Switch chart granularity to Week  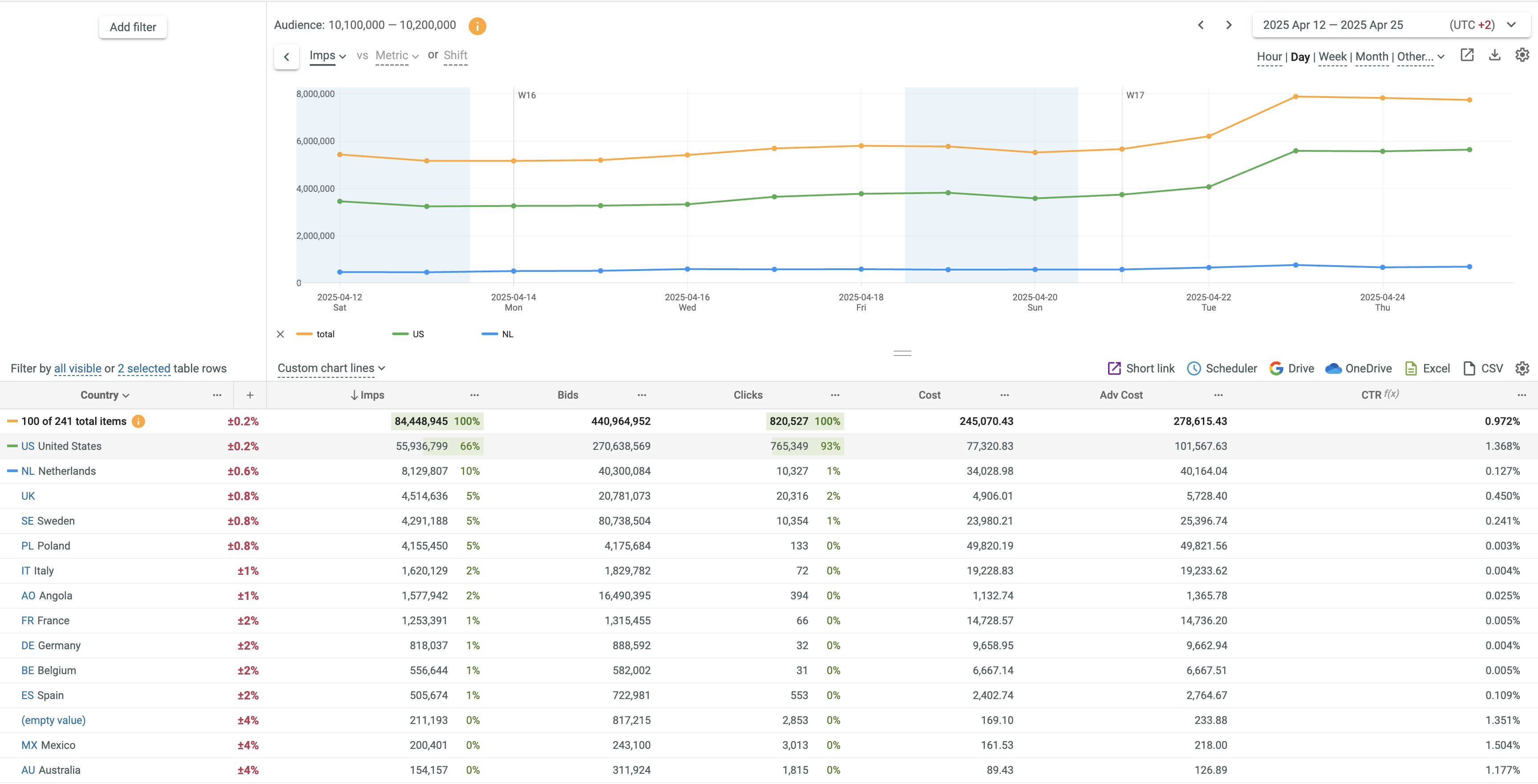click(x=1332, y=57)
